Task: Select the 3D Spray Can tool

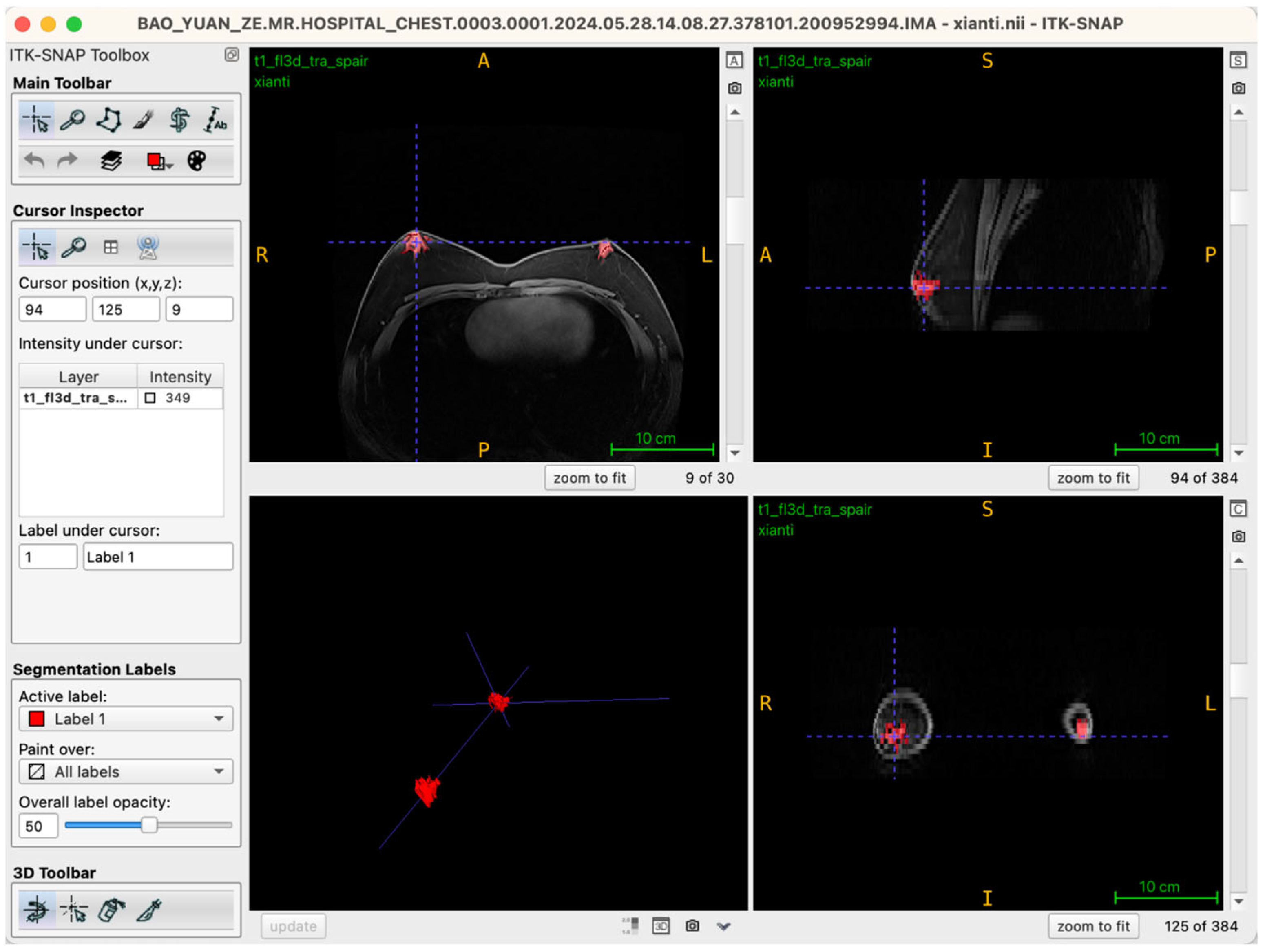Action: coord(111,911)
